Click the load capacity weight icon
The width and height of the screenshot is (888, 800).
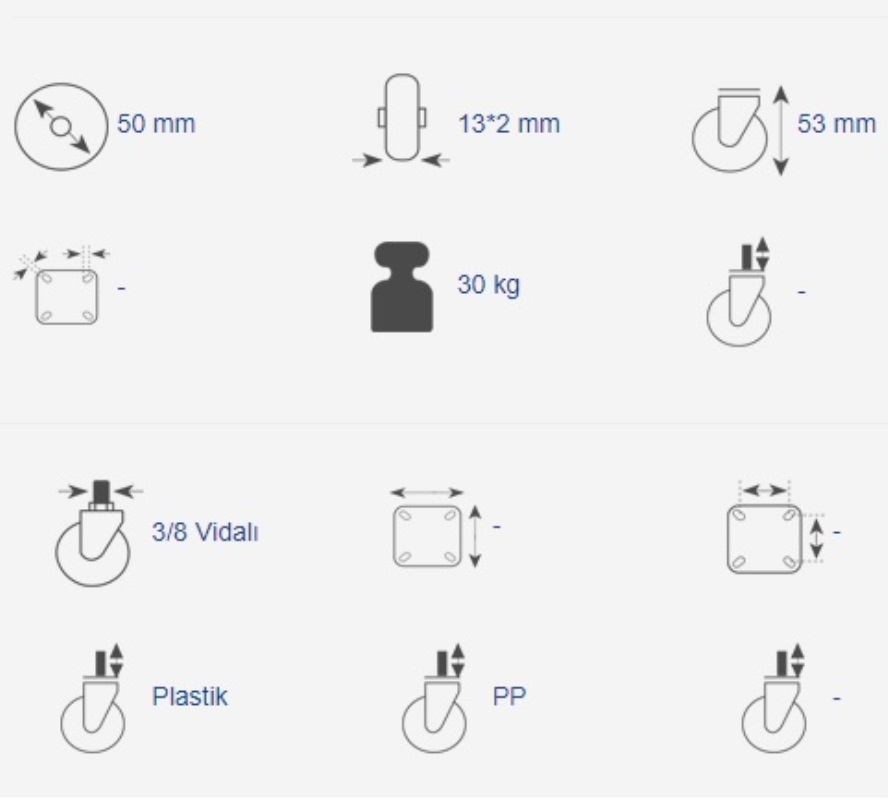402,287
